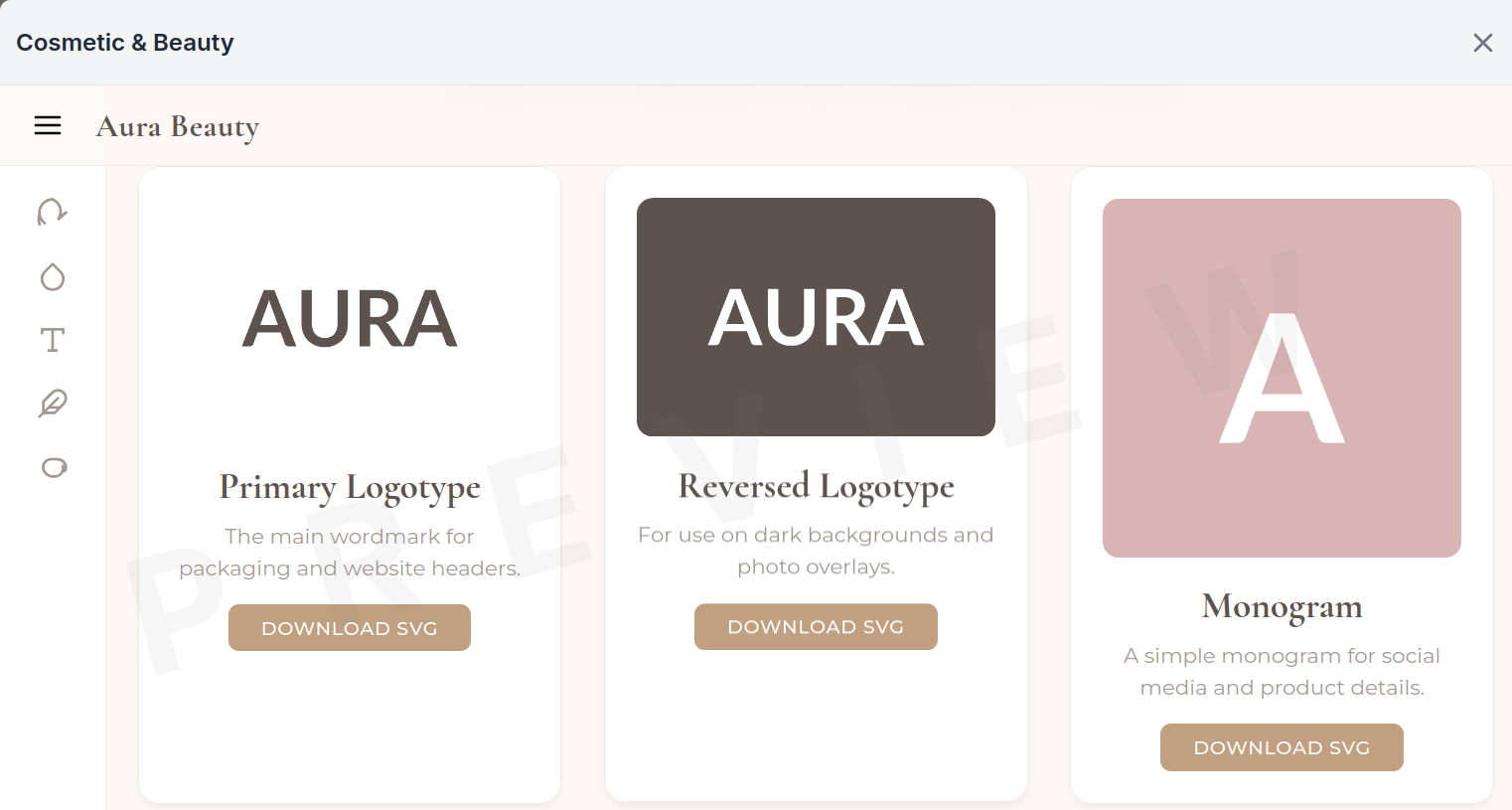Click the dark AURA reversed logo preview
Viewport: 1512px width, 810px height.
tap(816, 317)
